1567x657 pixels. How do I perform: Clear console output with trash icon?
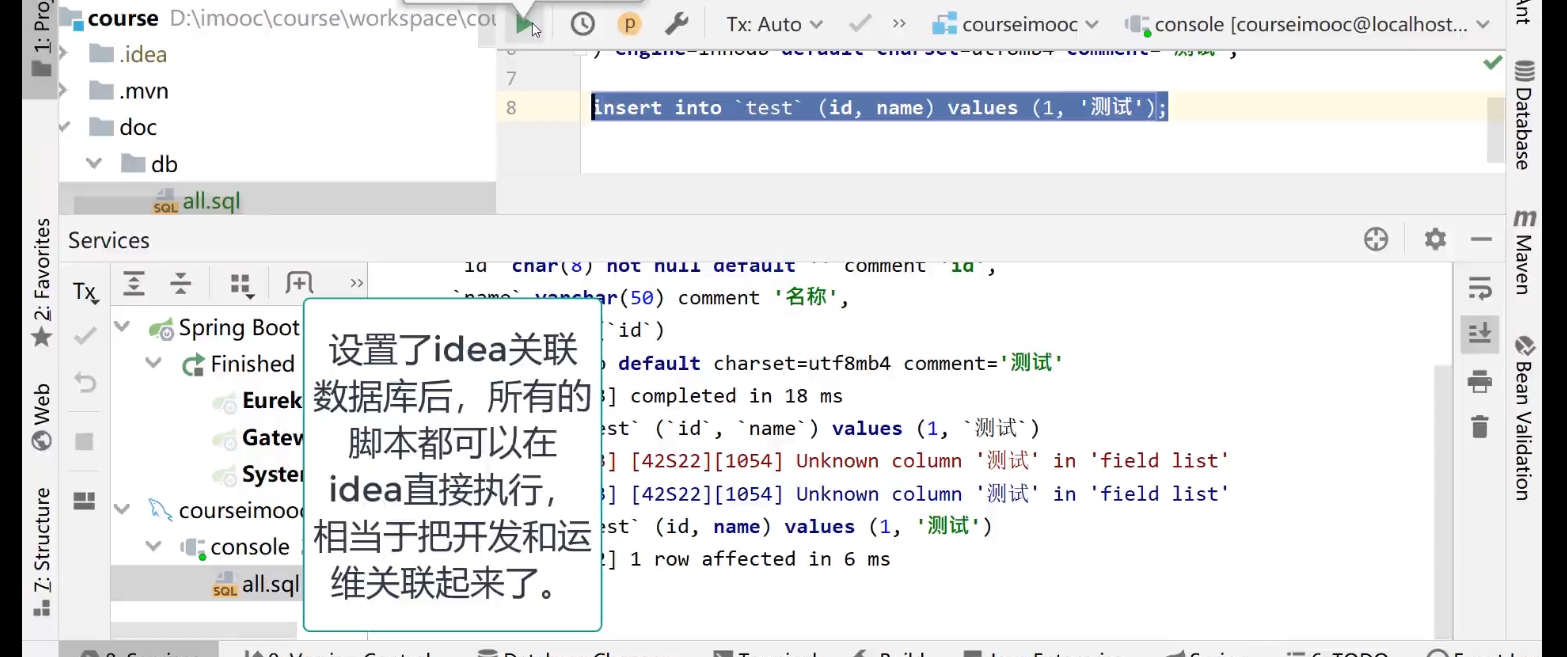[1479, 427]
